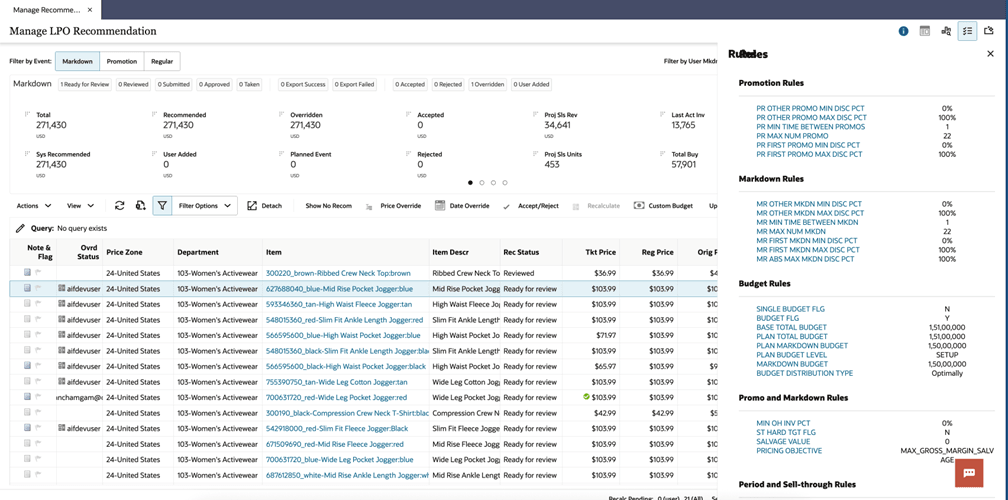Click note icon in 627688040_blue-Mid Rise Pocket Jogger row

tap(27, 288)
